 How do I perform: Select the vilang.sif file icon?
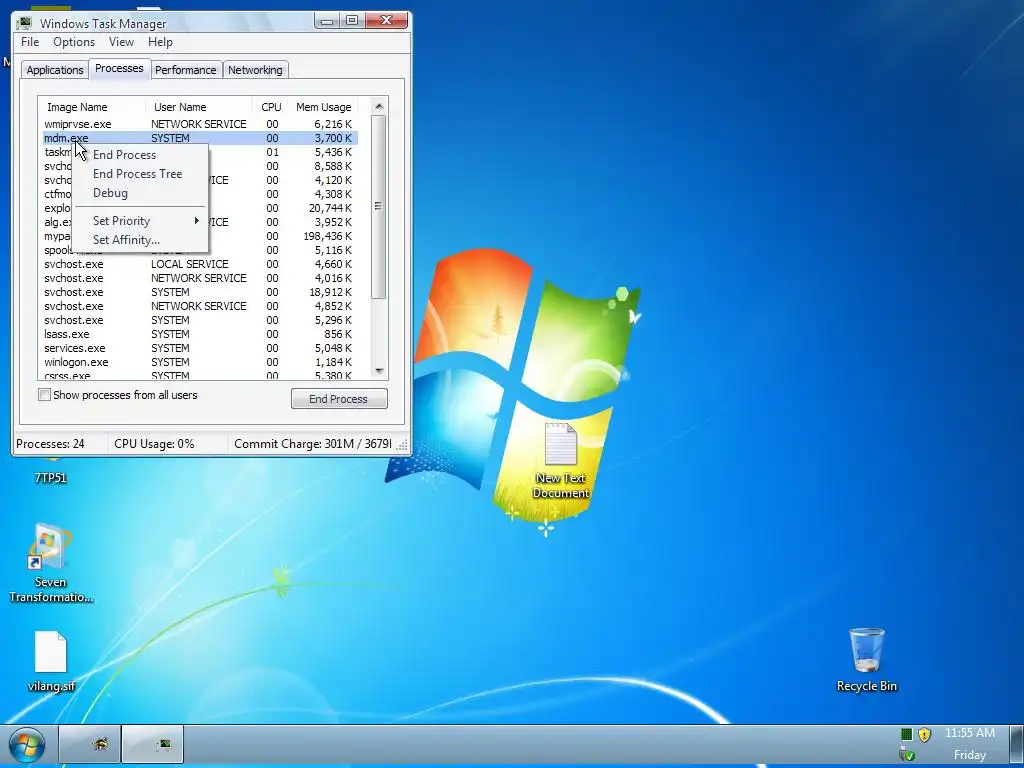click(x=51, y=661)
